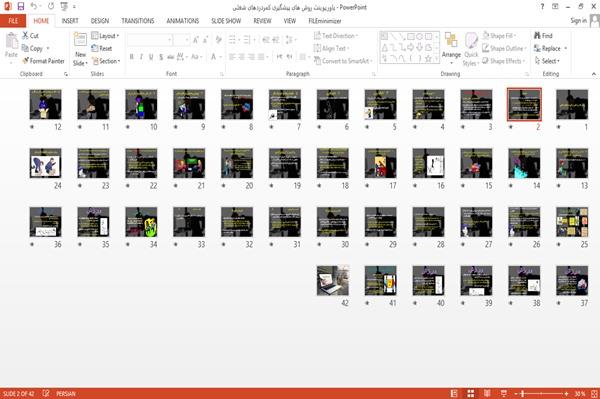
Task: Switch to Normal view in status bar
Action: coord(454,393)
